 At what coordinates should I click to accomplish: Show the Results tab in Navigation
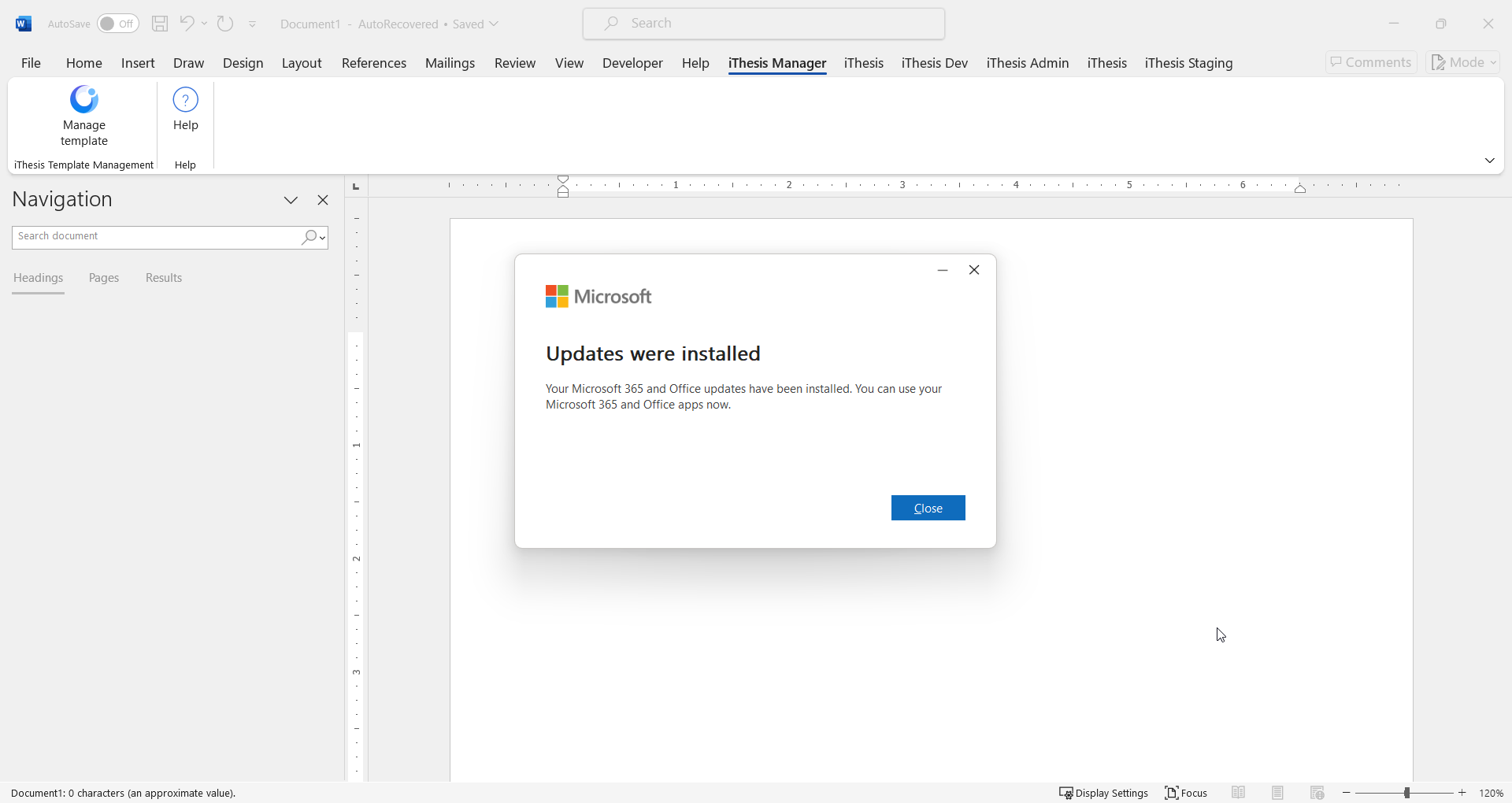(164, 278)
